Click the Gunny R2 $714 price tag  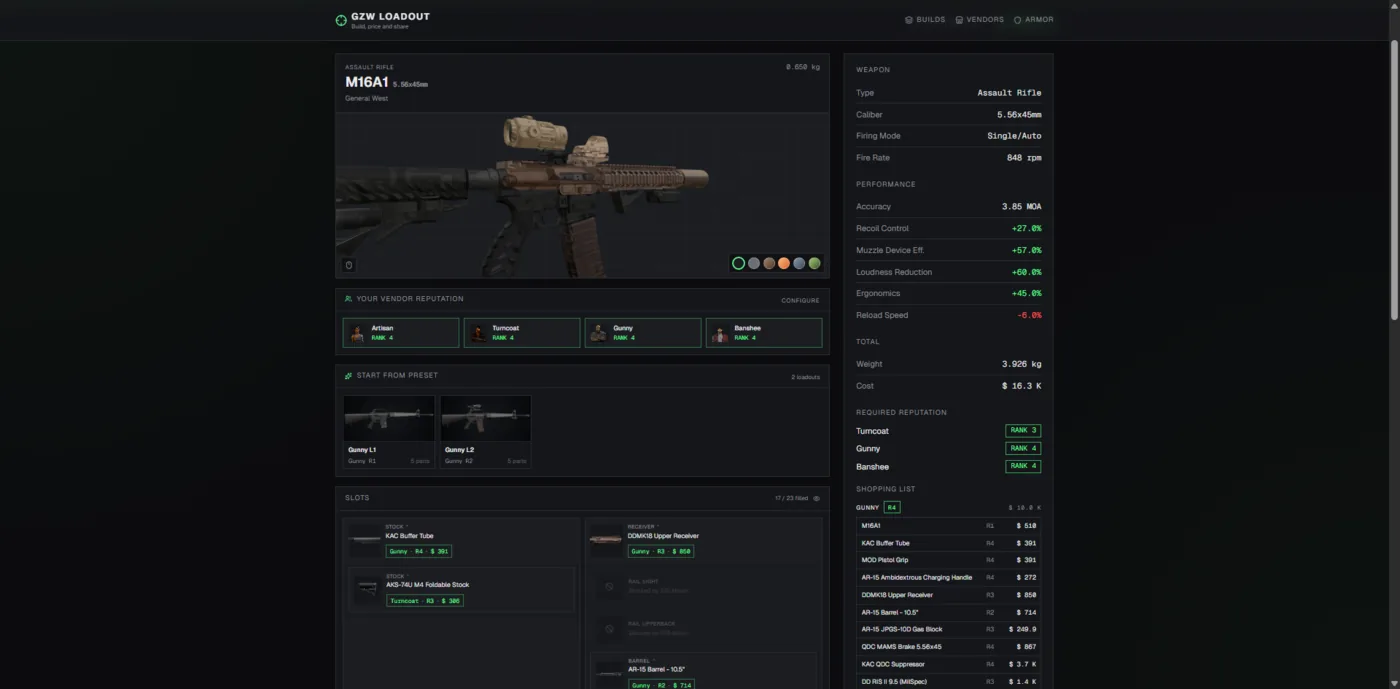pyautogui.click(x=661, y=685)
